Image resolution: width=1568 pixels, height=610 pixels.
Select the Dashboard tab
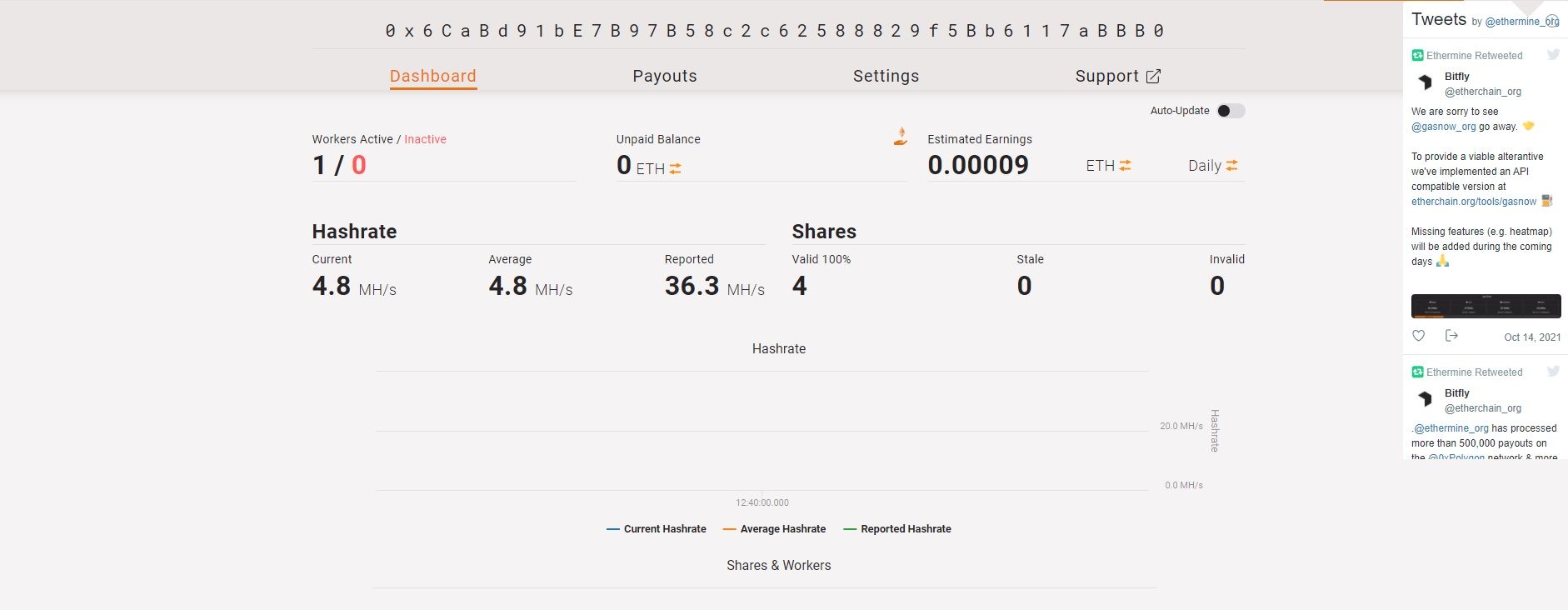433,76
